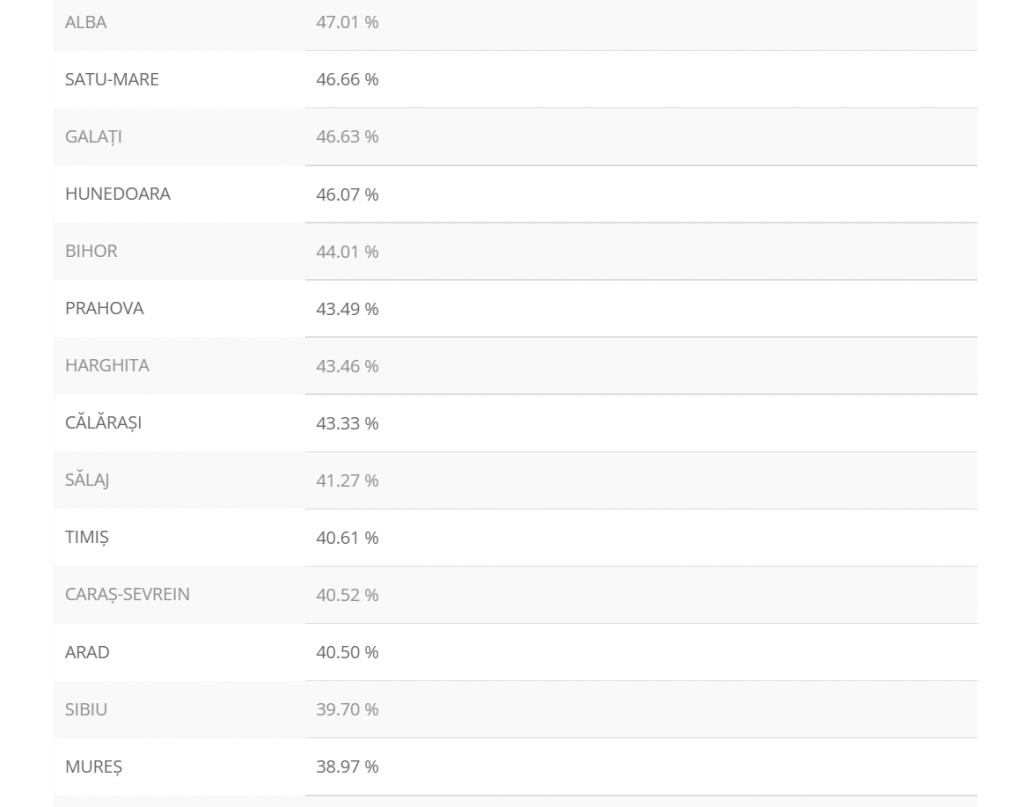Click the HARGHITA county cell
Screen dimensions: 1024x807
[107, 366]
